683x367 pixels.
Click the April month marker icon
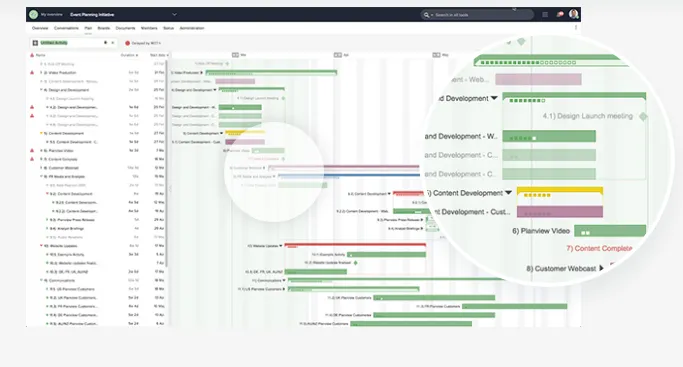click(338, 55)
